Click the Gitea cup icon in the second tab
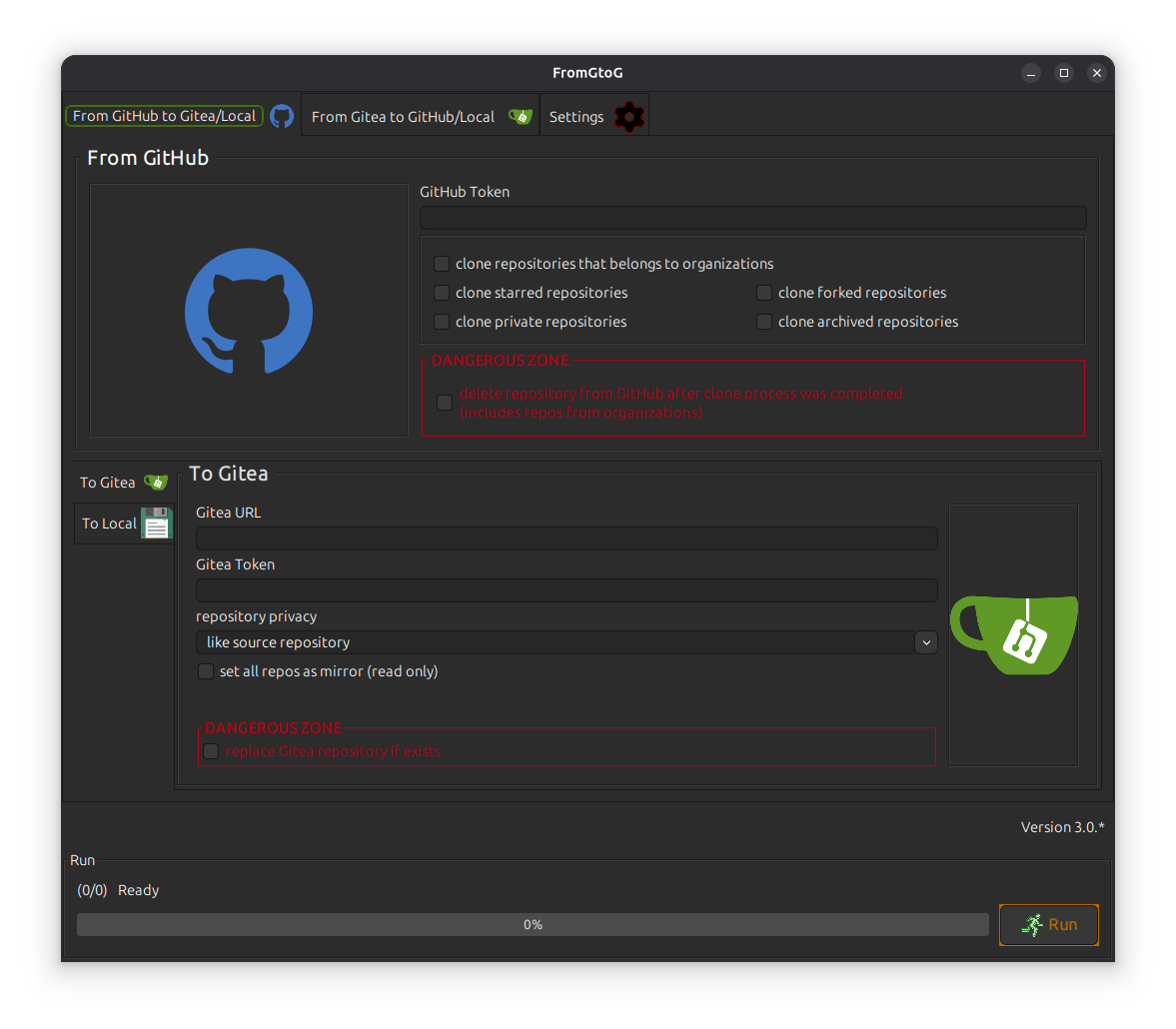Screen dimensions: 1176x1029 (x=520, y=116)
